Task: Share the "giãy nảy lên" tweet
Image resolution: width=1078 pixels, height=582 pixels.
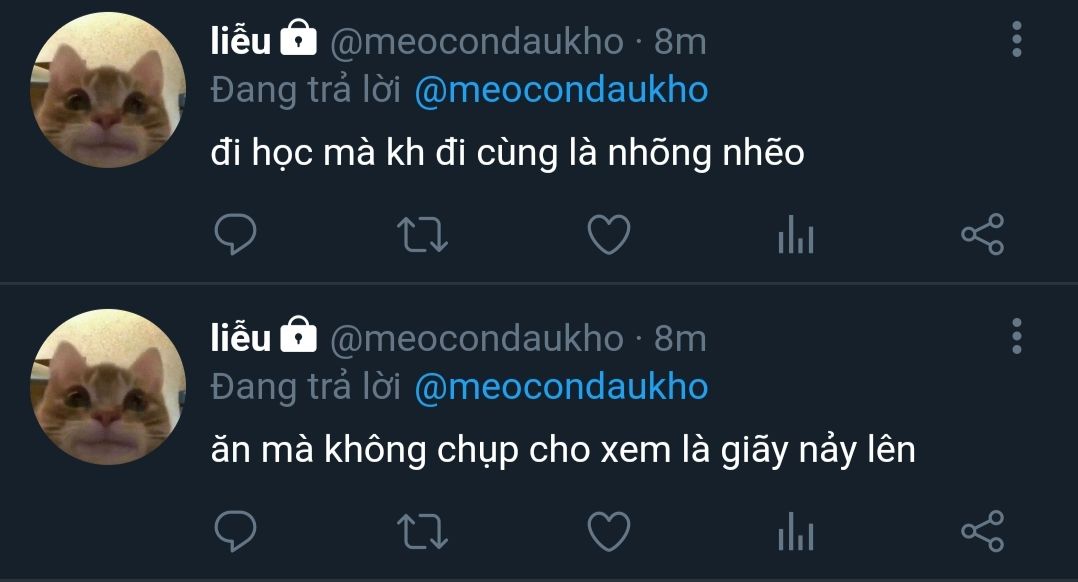Action: (x=982, y=531)
